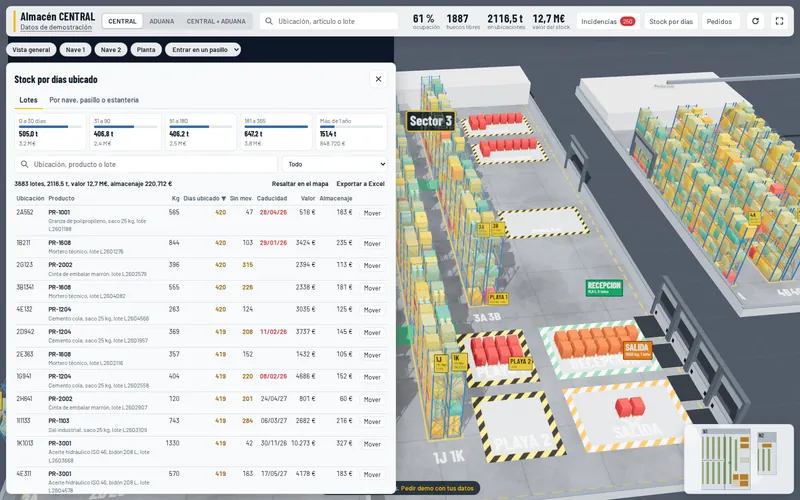Screen dimensions: 800x500
Task: Click the Stock por días button
Action: (x=671, y=21)
